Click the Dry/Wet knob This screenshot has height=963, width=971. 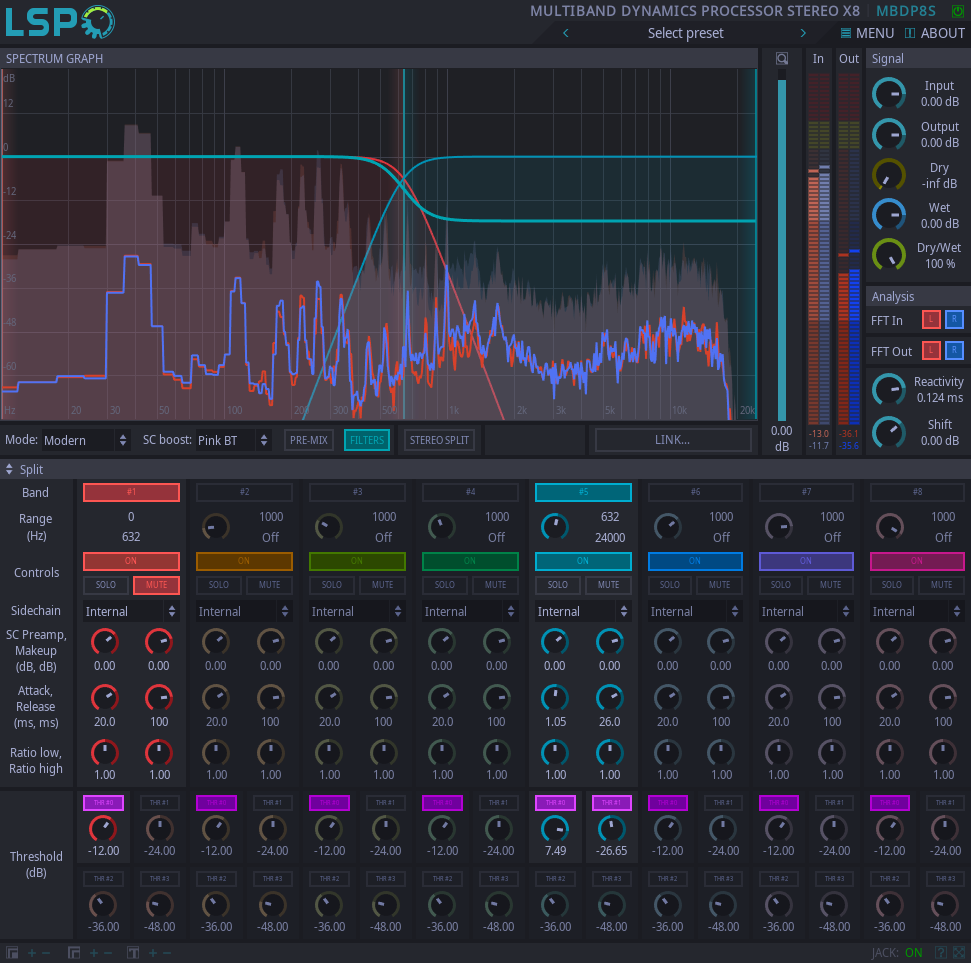(x=889, y=255)
